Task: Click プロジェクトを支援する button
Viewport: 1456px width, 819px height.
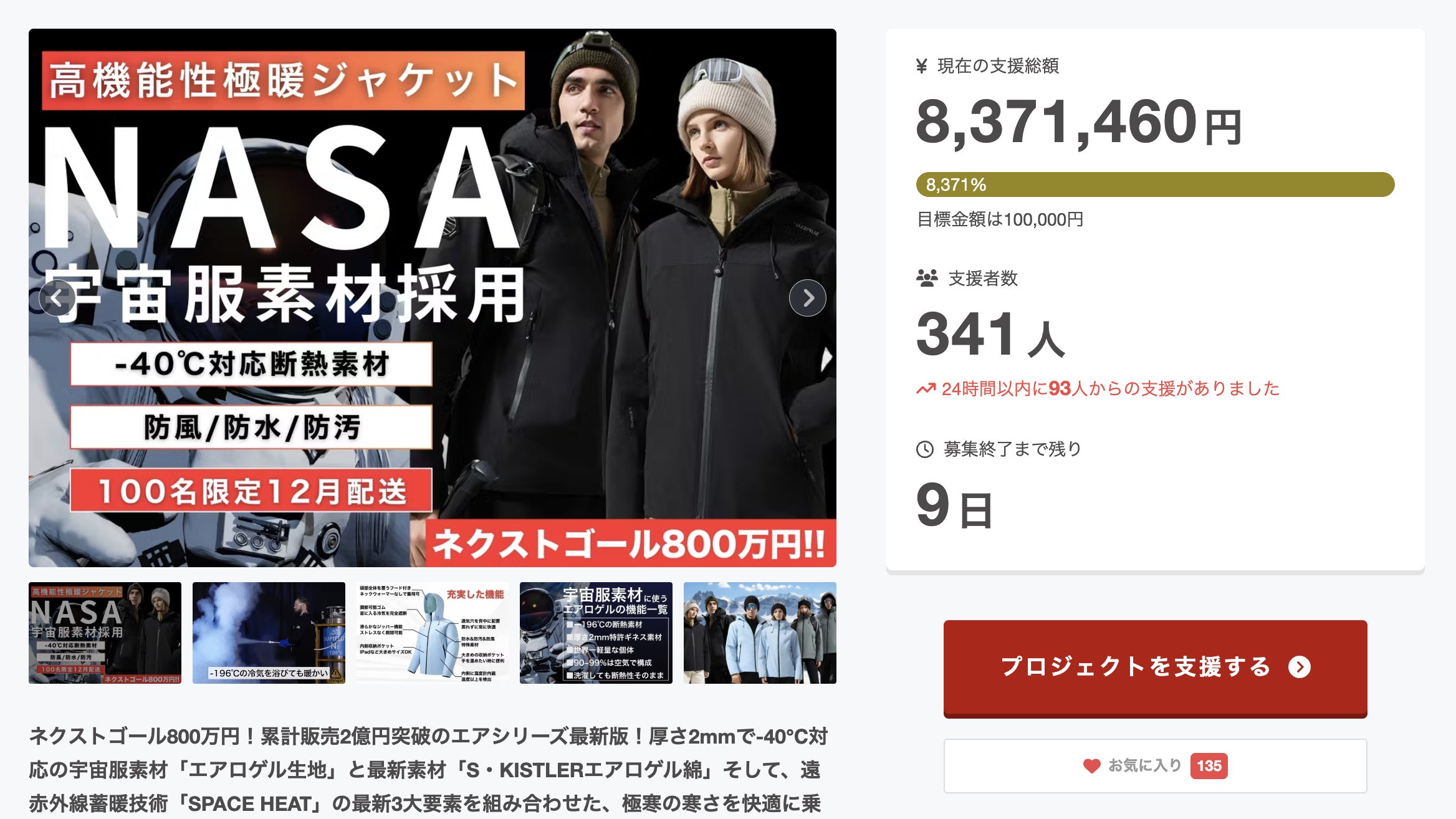Action: coord(1155,668)
